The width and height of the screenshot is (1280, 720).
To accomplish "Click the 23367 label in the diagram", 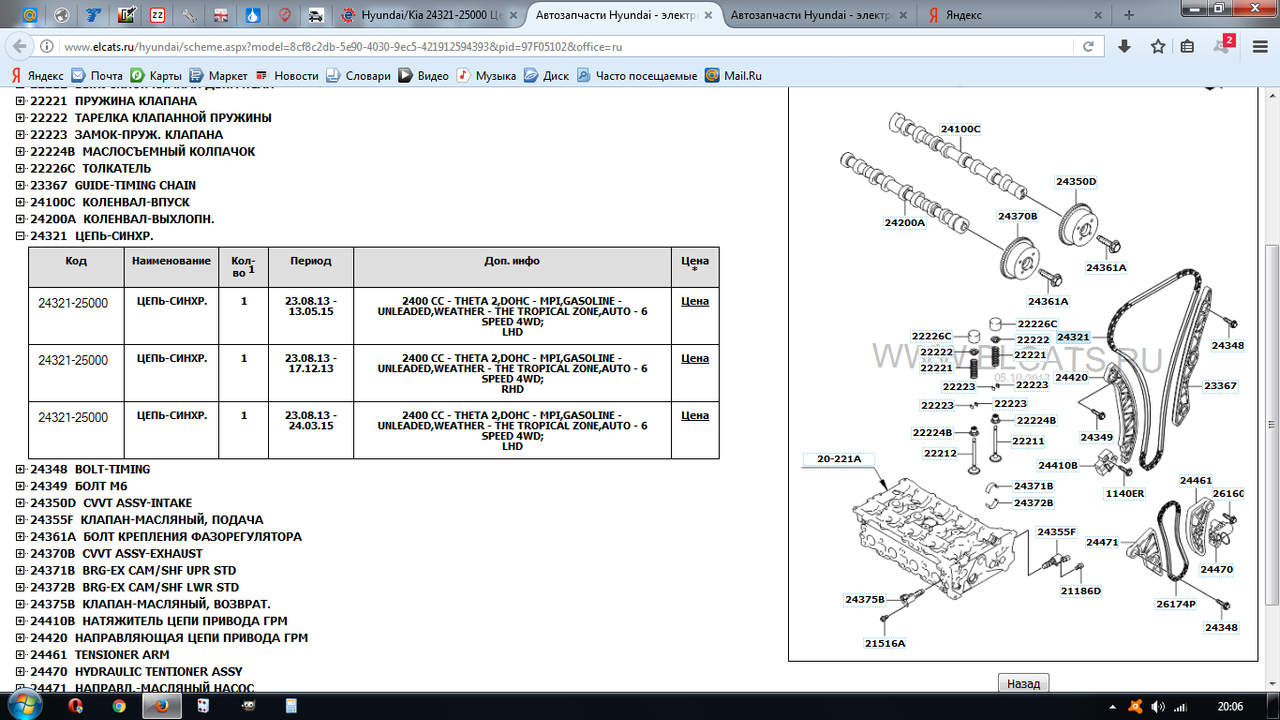I will [1220, 386].
